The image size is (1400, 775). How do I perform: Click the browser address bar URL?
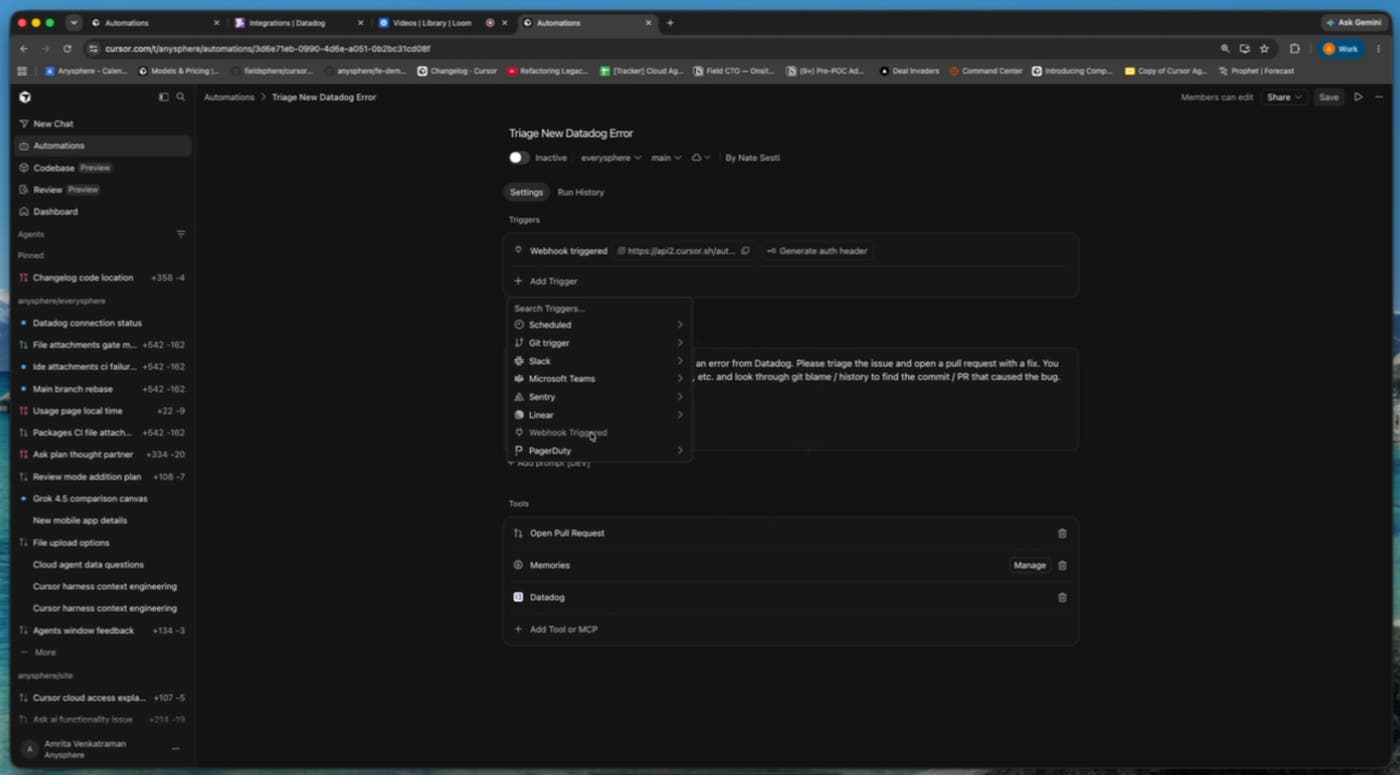[268, 48]
